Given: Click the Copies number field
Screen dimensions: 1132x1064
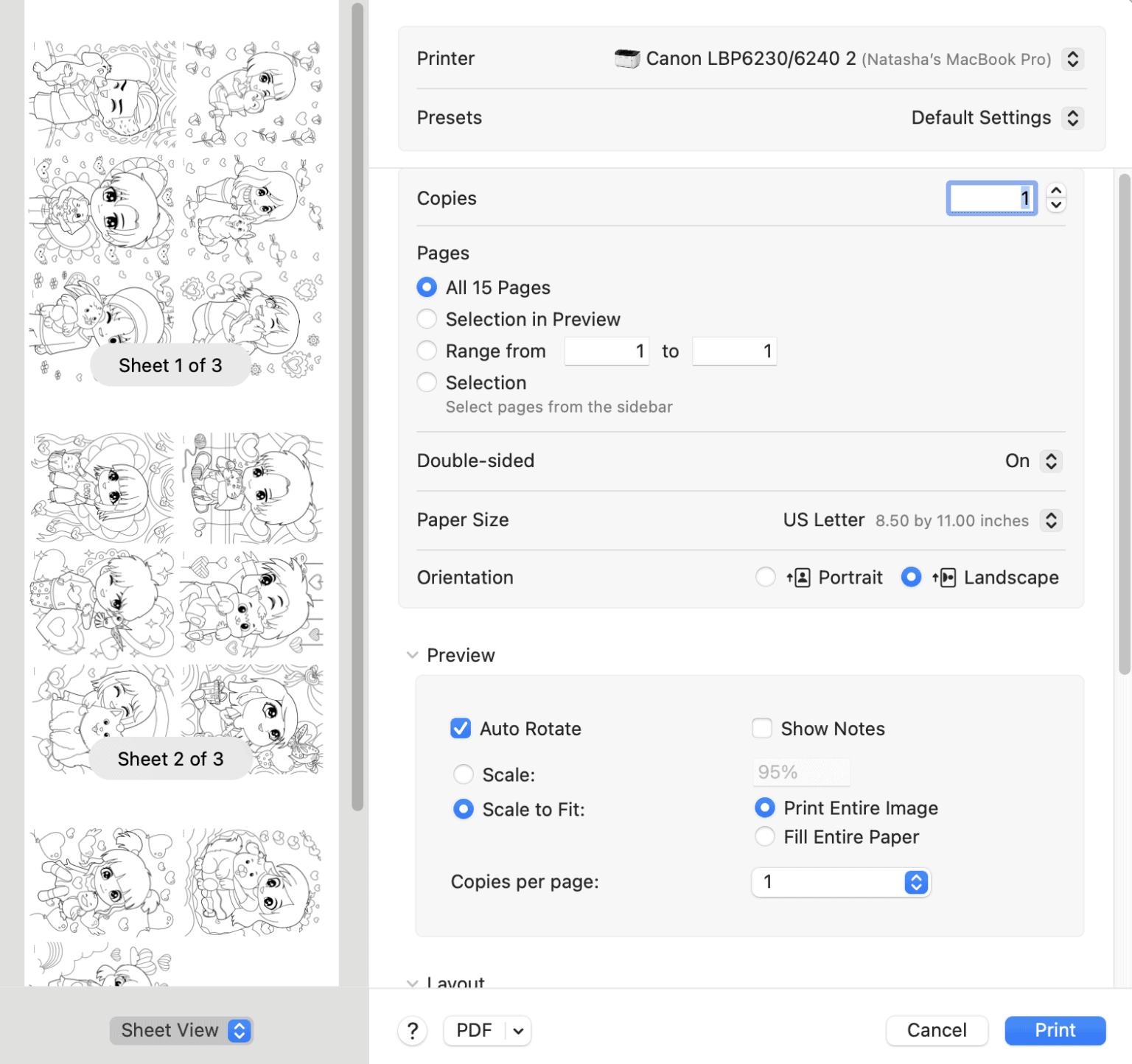Looking at the screenshot, I should (992, 198).
